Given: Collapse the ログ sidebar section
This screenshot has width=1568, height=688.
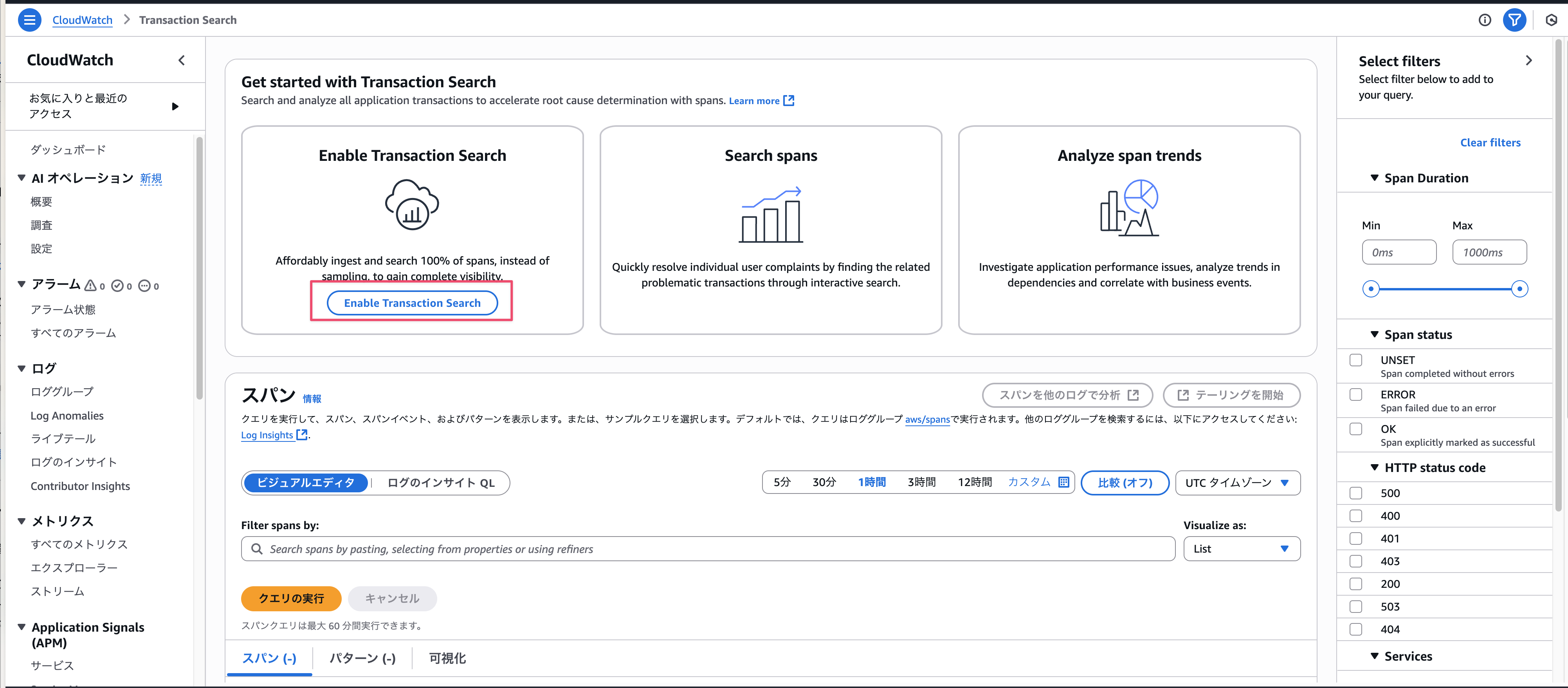Looking at the screenshot, I should point(21,368).
